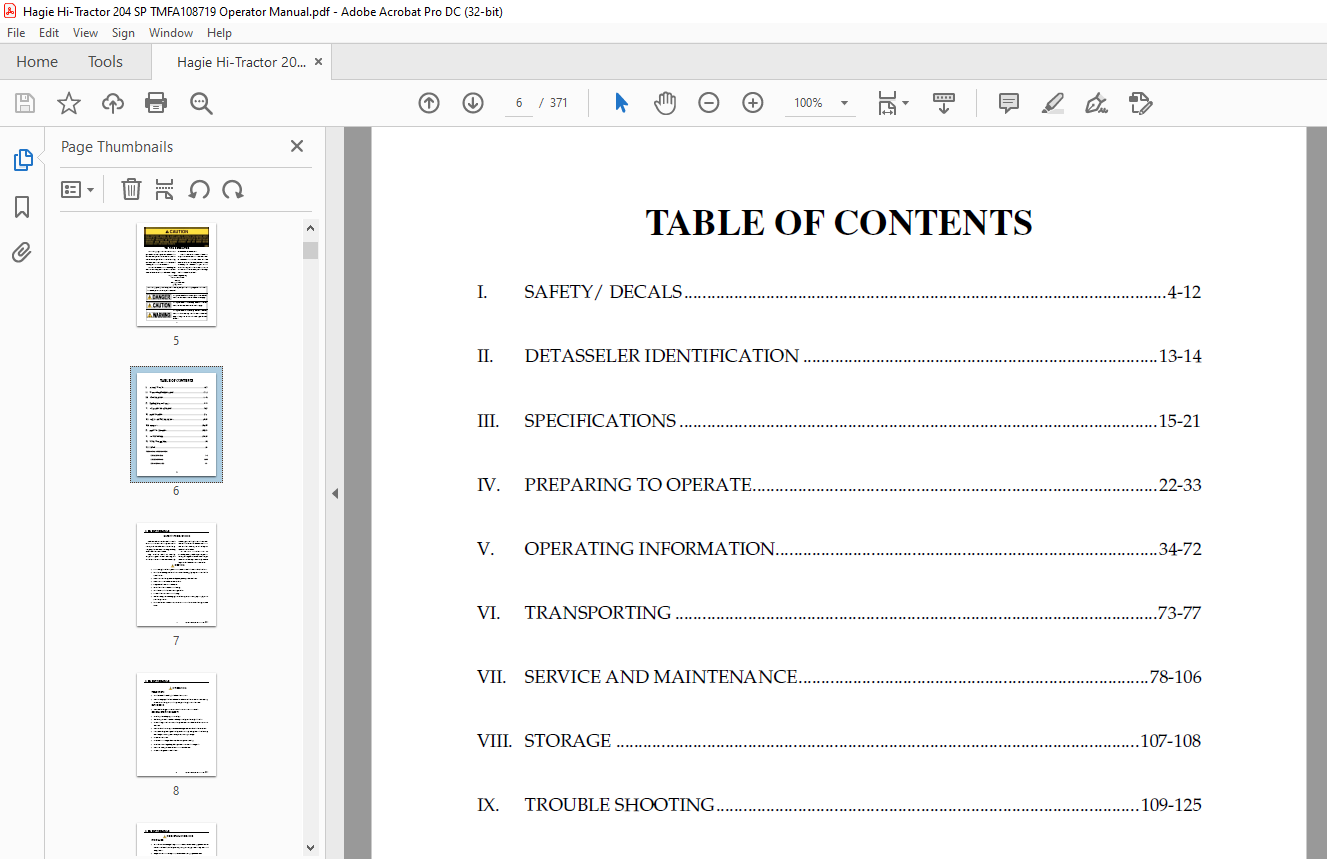Viewport: 1327px width, 859px height.
Task: Select page 6 thumbnail
Action: [x=176, y=424]
